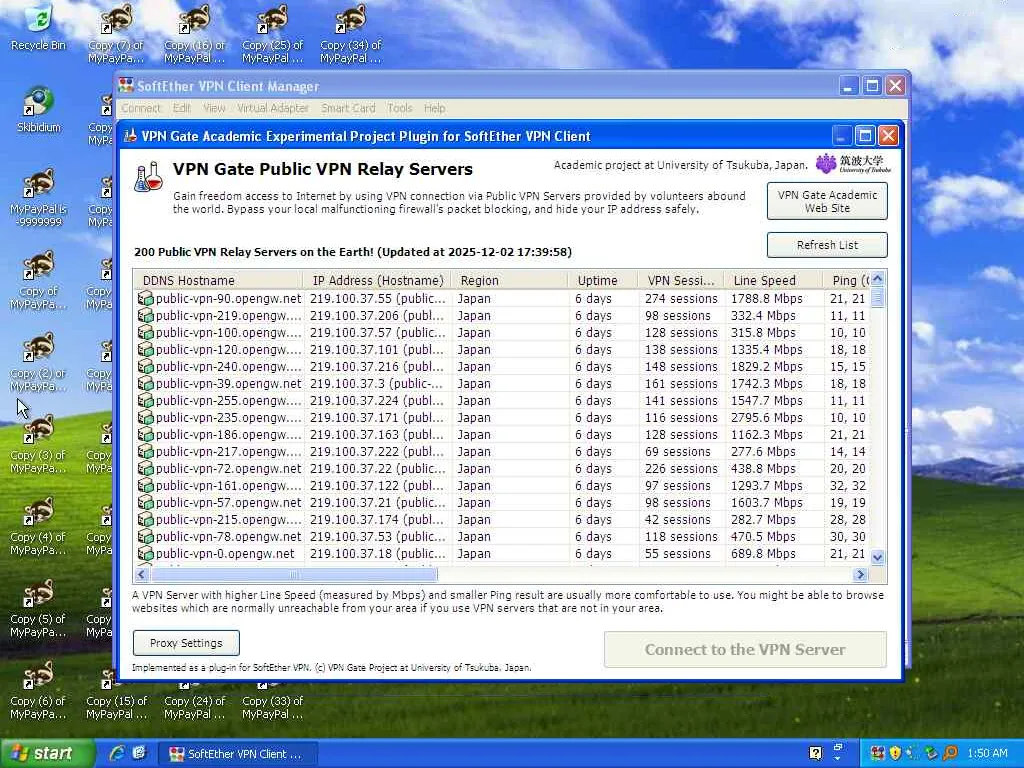Viewport: 1024px width, 768px height.
Task: Open the Edit menu
Action: coord(182,108)
